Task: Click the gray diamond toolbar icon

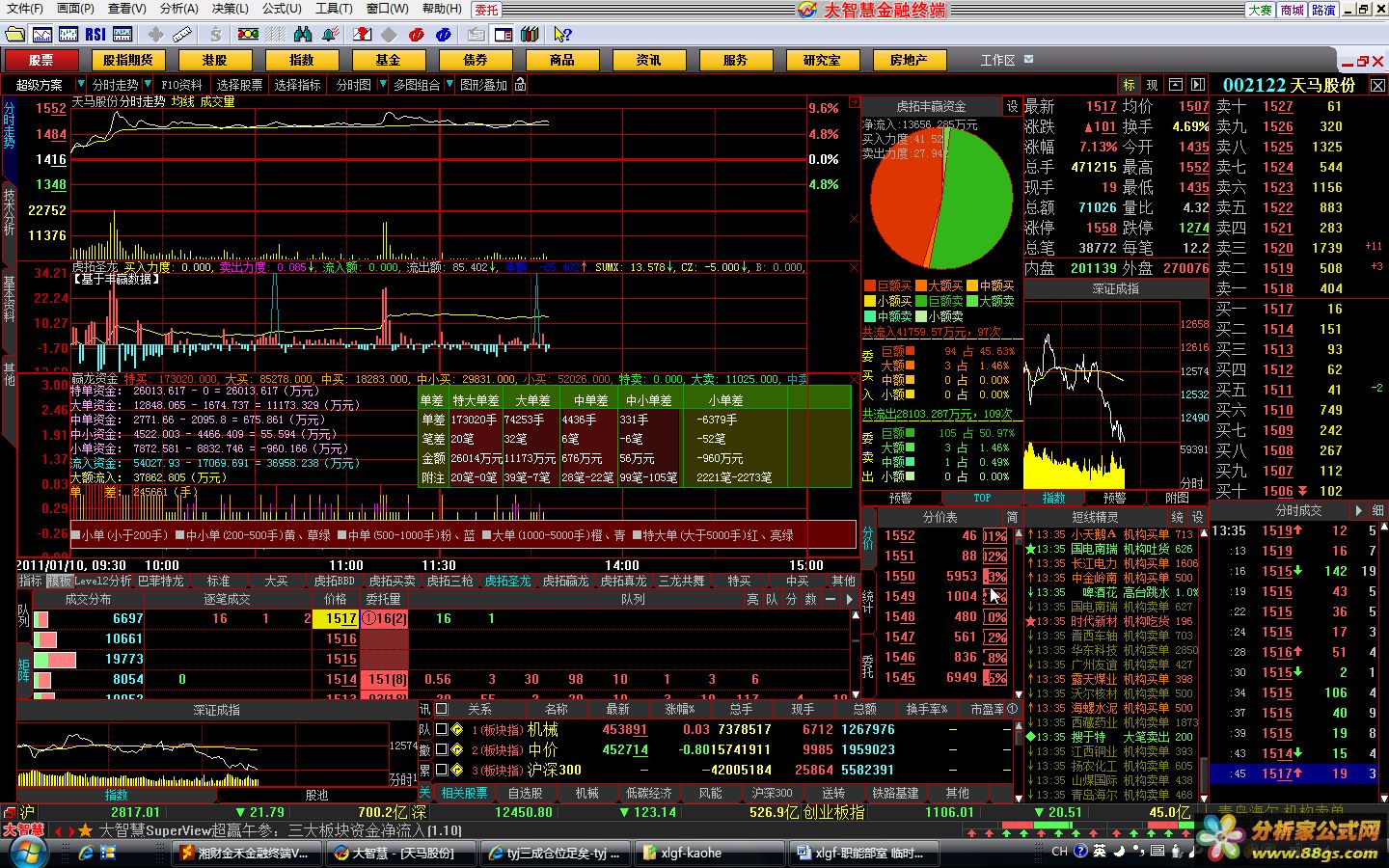Action: click(x=389, y=35)
